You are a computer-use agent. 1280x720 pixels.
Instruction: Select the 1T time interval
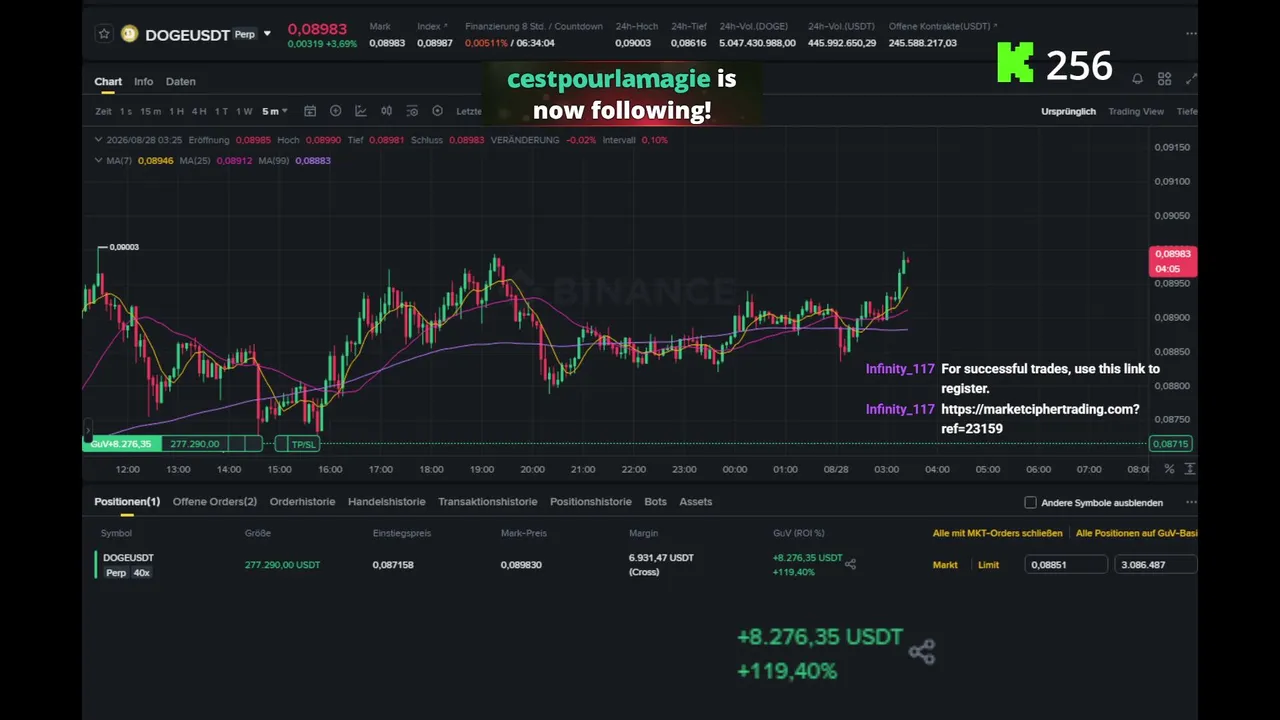221,111
